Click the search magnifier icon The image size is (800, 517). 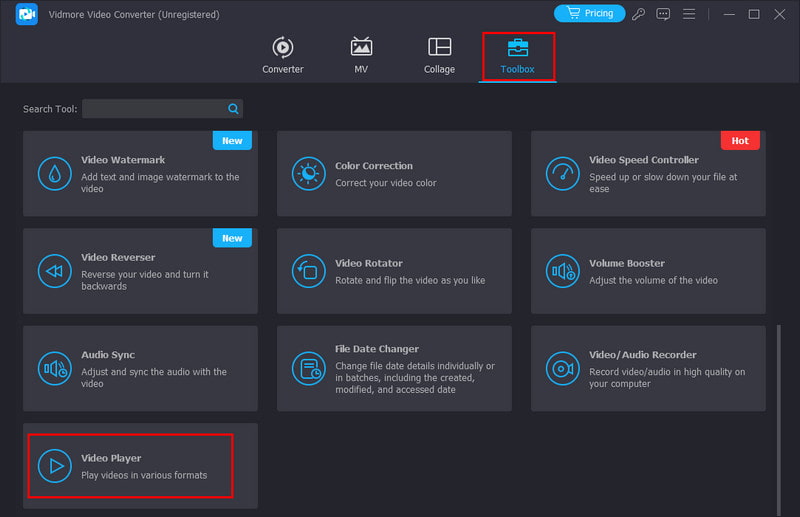pos(233,109)
